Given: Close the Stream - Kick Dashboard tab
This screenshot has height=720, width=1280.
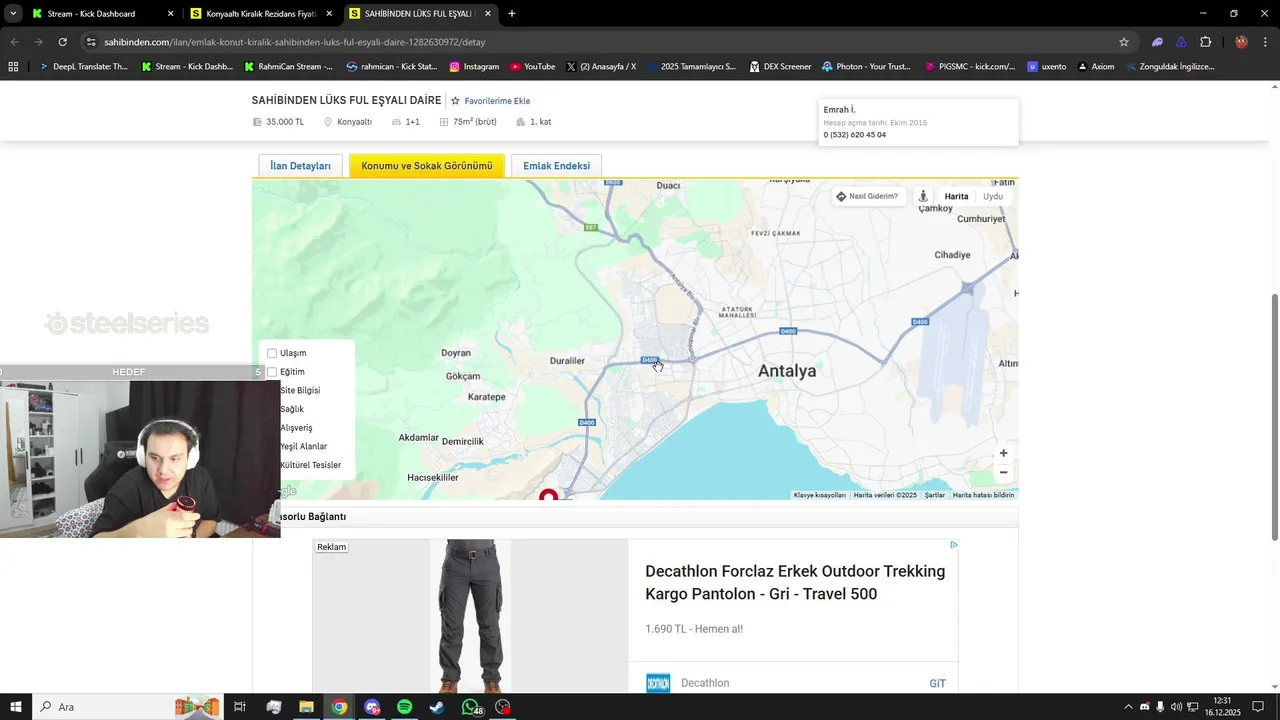Looking at the screenshot, I should 170,14.
